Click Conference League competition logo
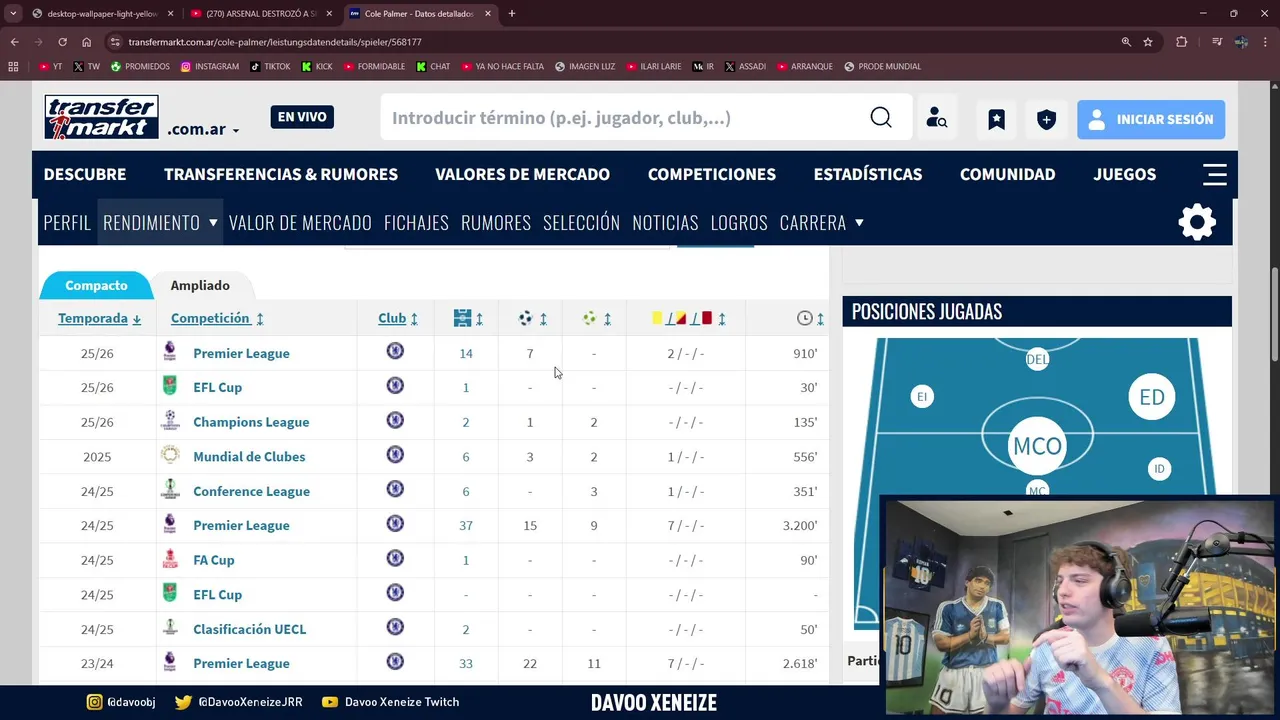 170,490
